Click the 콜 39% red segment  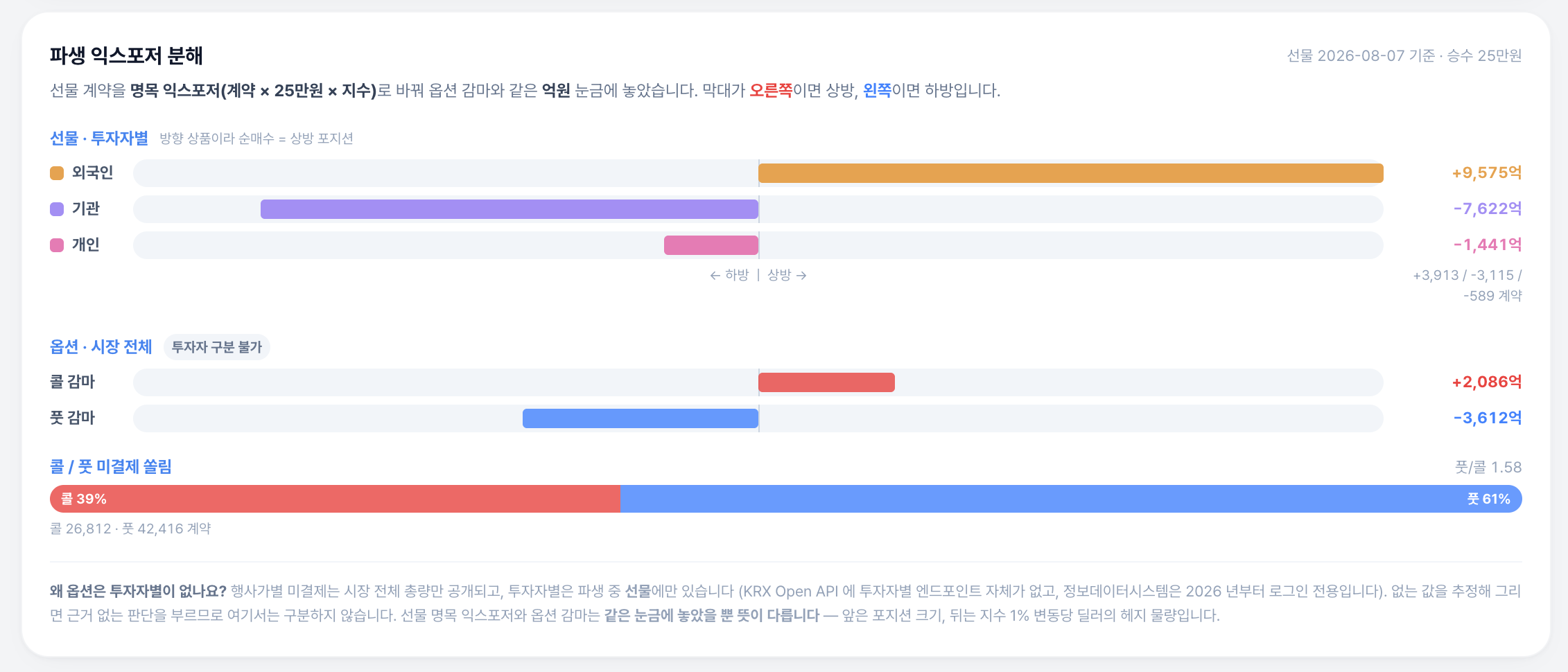[335, 499]
